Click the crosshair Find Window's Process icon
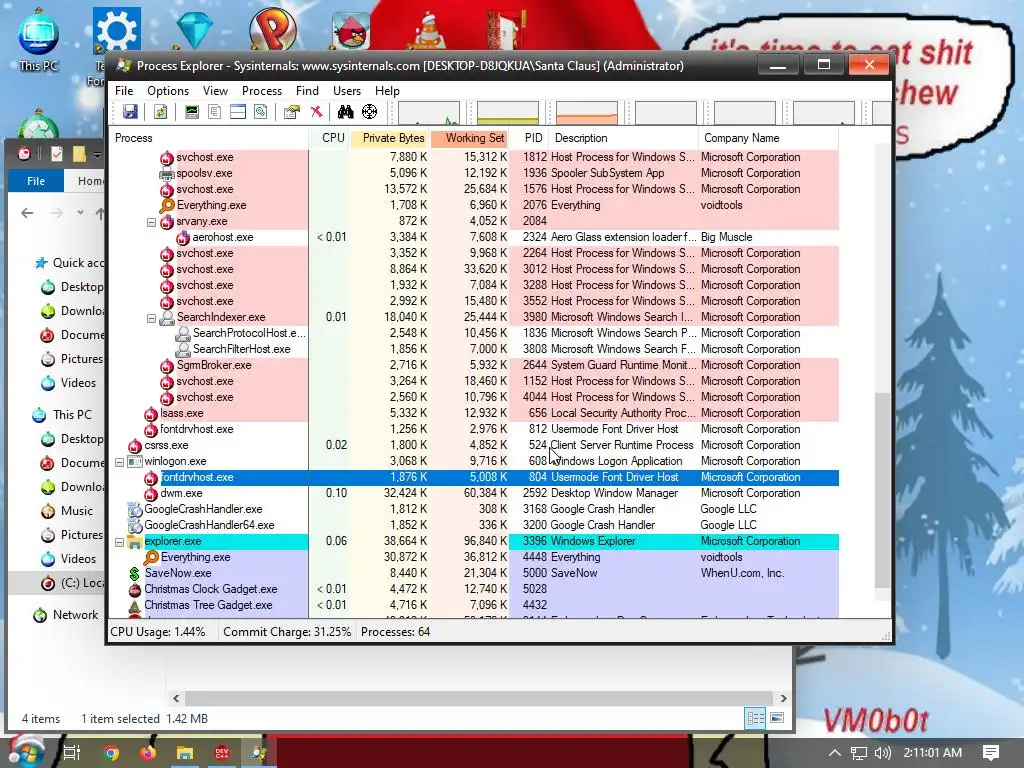The height and width of the screenshot is (768, 1024). coord(370,112)
